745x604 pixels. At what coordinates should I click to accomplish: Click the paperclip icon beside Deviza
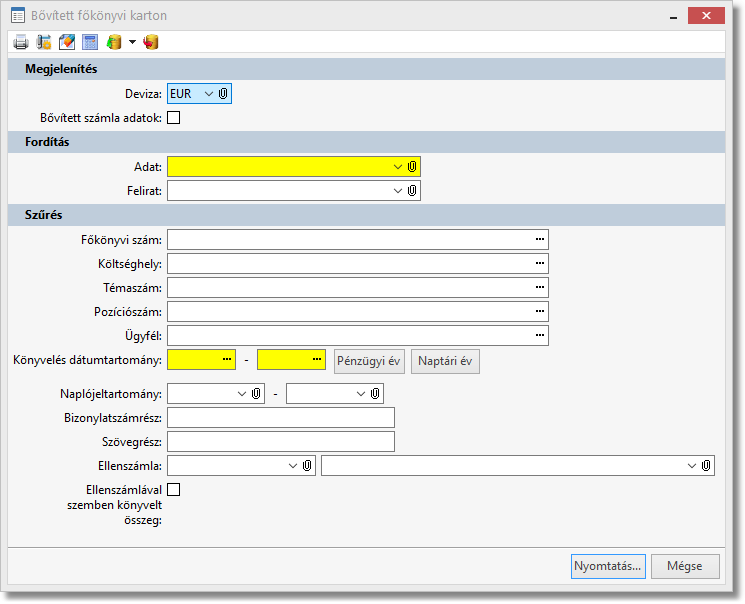224,93
